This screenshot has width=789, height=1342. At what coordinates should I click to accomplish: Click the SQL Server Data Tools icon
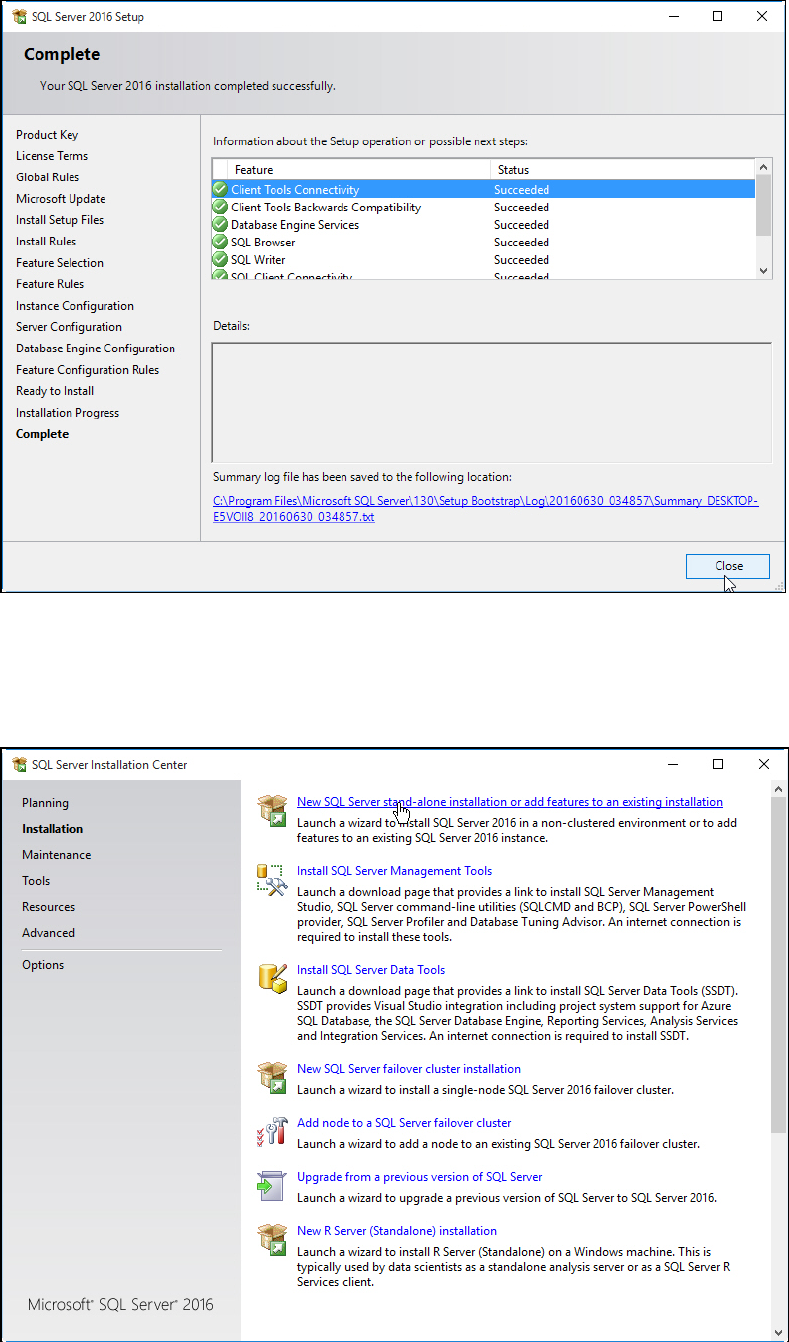pyautogui.click(x=272, y=978)
